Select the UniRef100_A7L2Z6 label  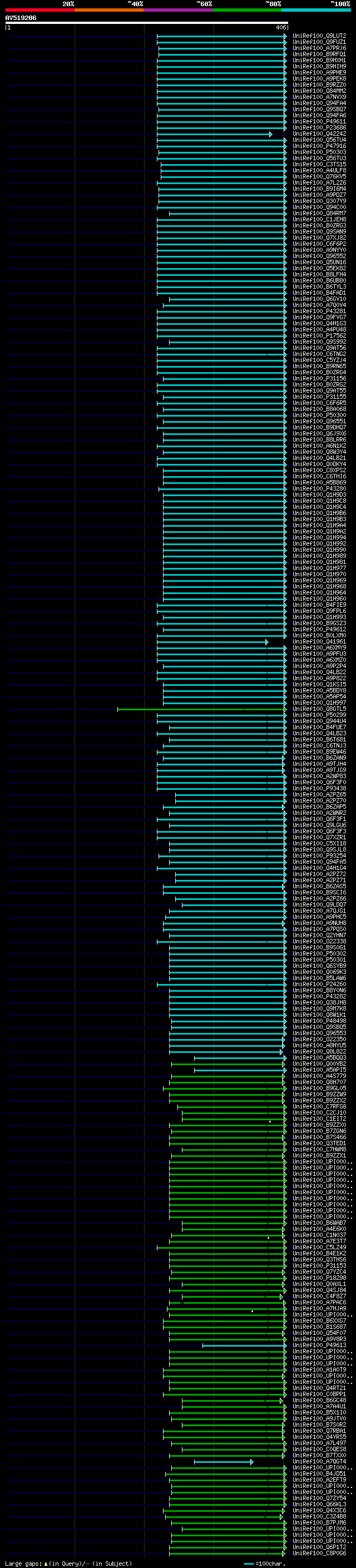319,182
